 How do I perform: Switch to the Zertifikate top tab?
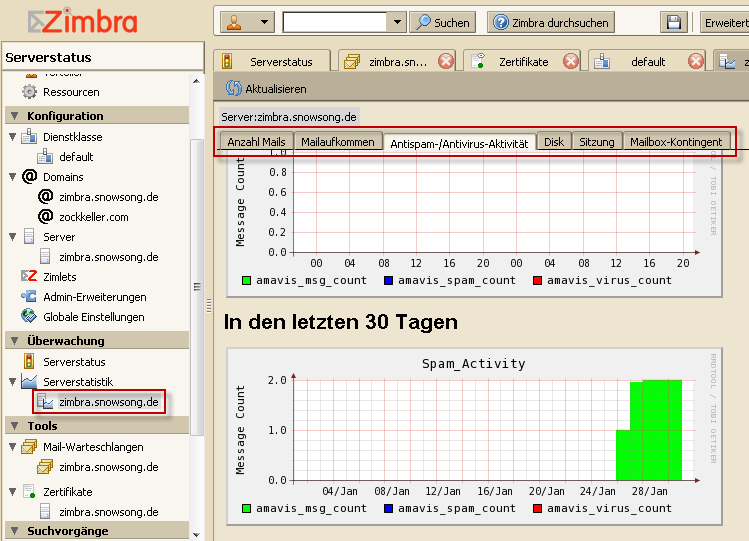[x=523, y=61]
